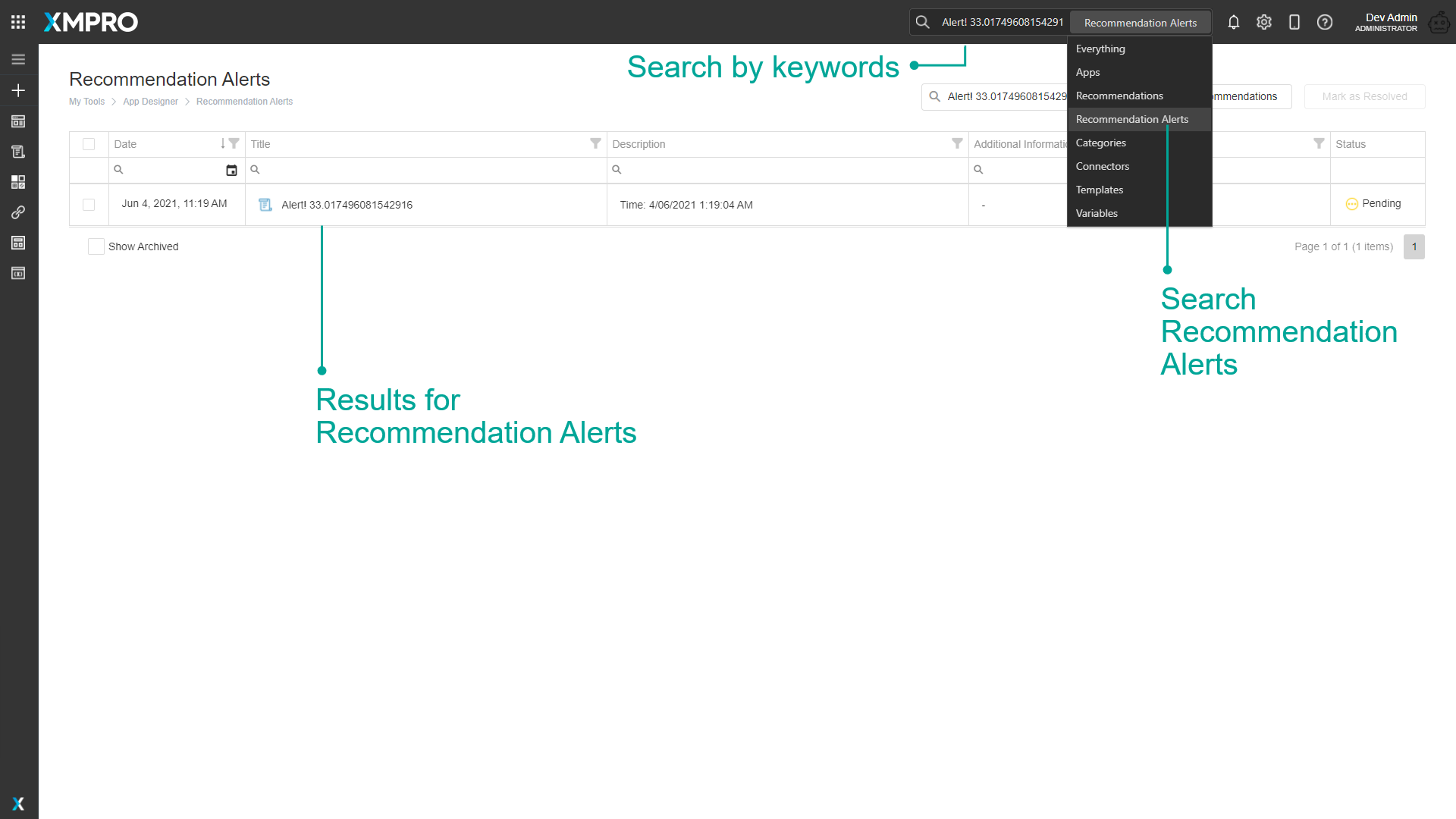This screenshot has height=819, width=1456.
Task: Select the checkbox for the Jun 4 alert row
Action: point(89,205)
